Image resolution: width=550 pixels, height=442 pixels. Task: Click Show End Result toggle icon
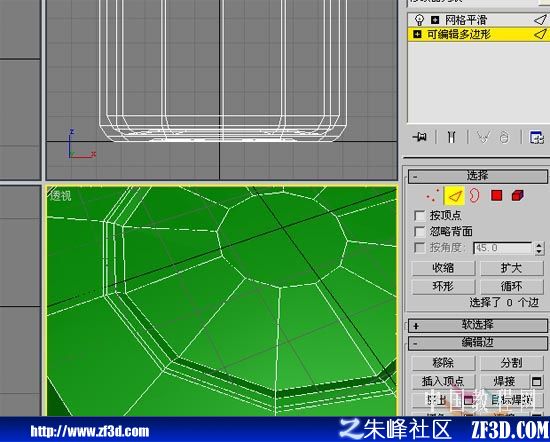(x=451, y=137)
